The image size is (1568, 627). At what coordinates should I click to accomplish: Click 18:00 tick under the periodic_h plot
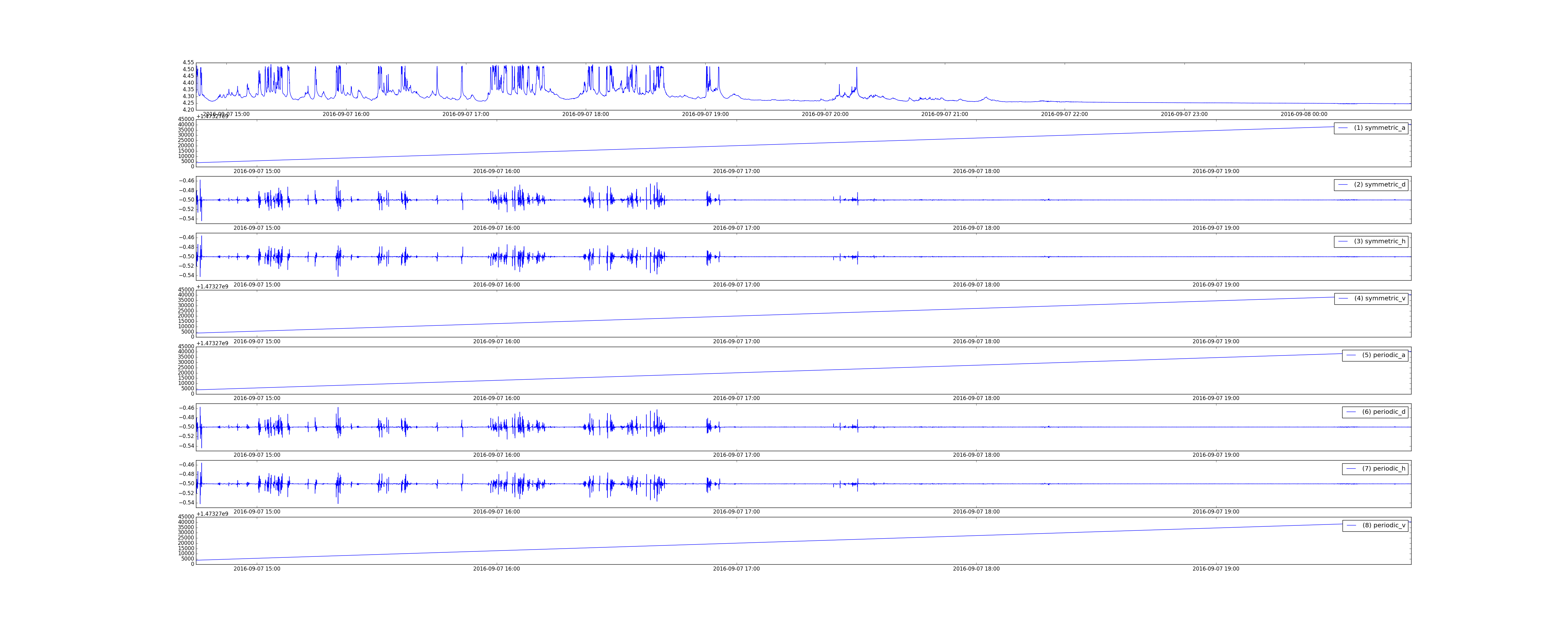coord(976,512)
